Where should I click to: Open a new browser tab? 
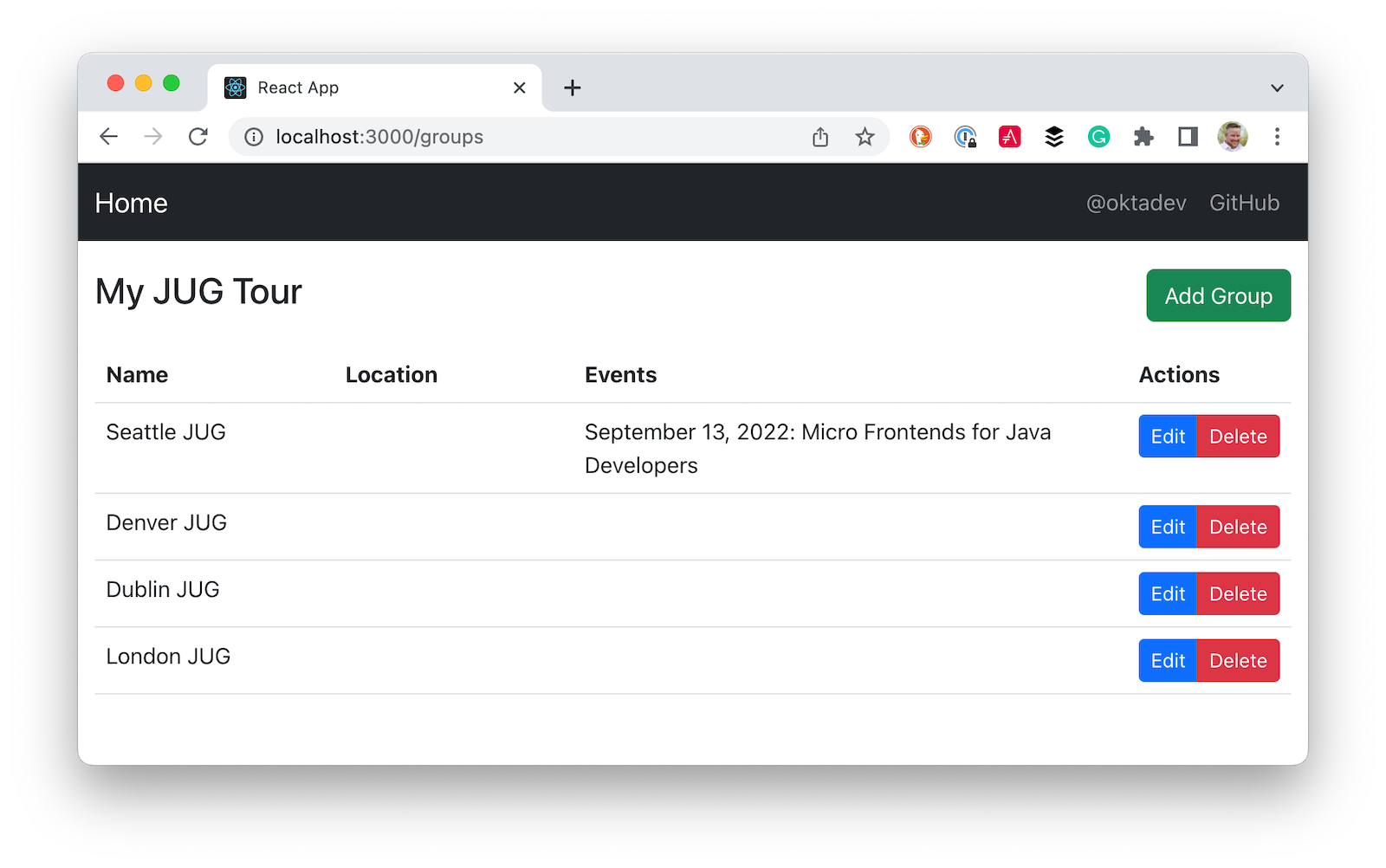click(573, 87)
